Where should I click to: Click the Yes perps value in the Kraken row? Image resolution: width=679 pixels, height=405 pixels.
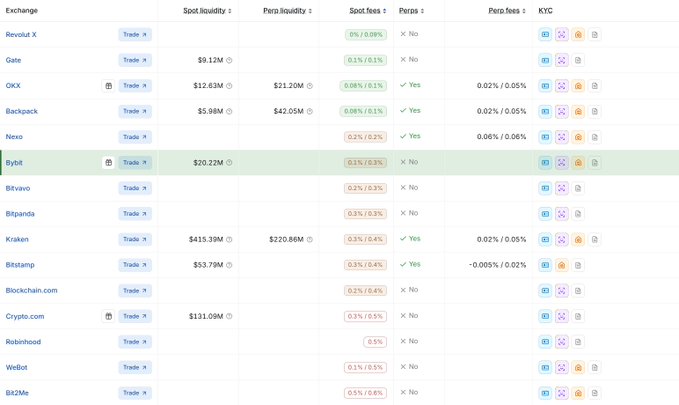(410, 239)
